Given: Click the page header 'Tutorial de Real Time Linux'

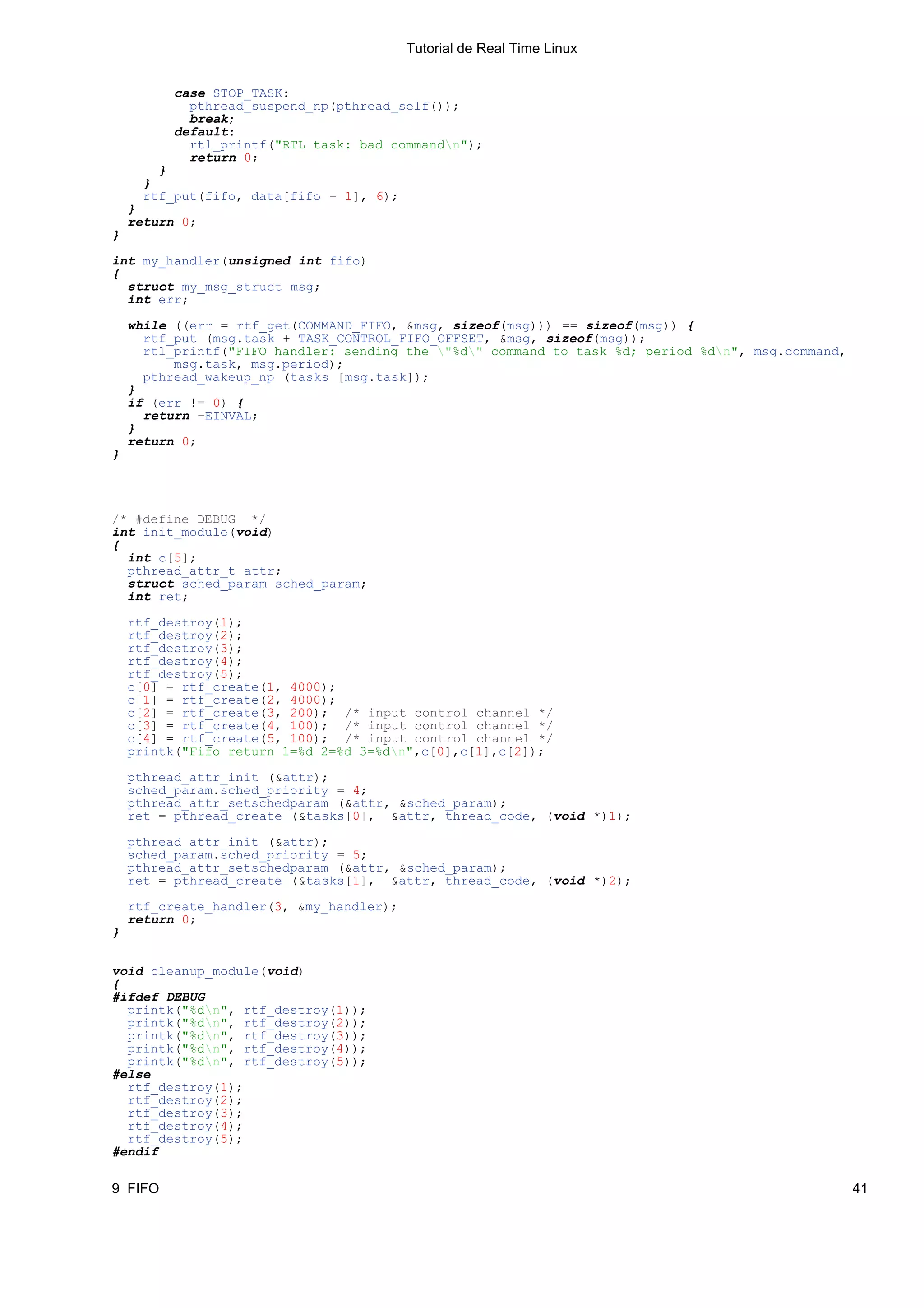Looking at the screenshot, I should [x=491, y=48].
